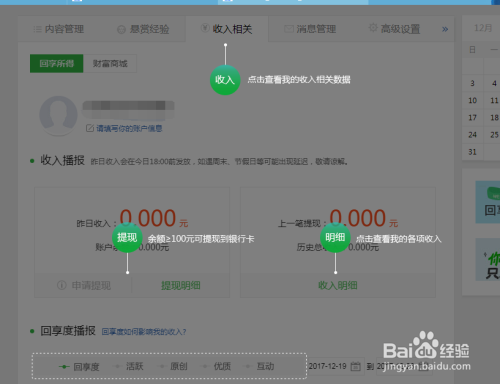Open the 消息管理 tab
Viewport: 500px width, 384px height.
[x=310, y=29]
